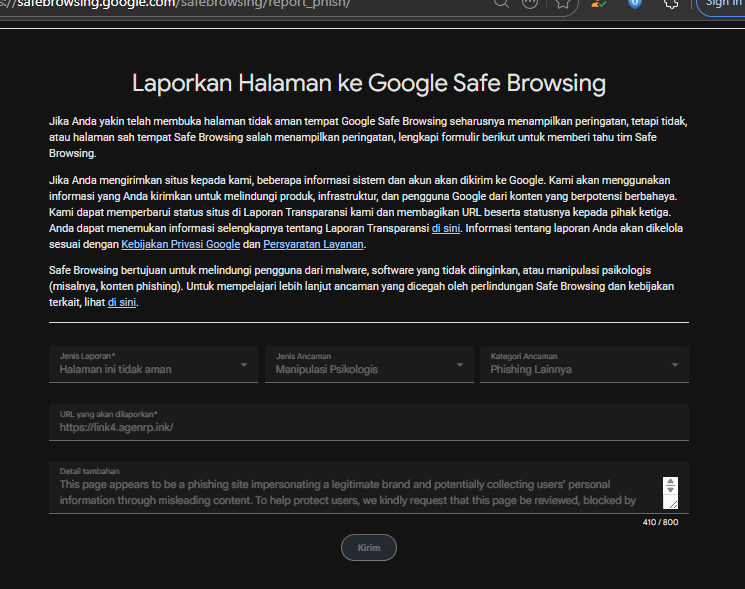Open the Jenis Ancaman dropdown
This screenshot has height=589, width=745.
tap(369, 364)
